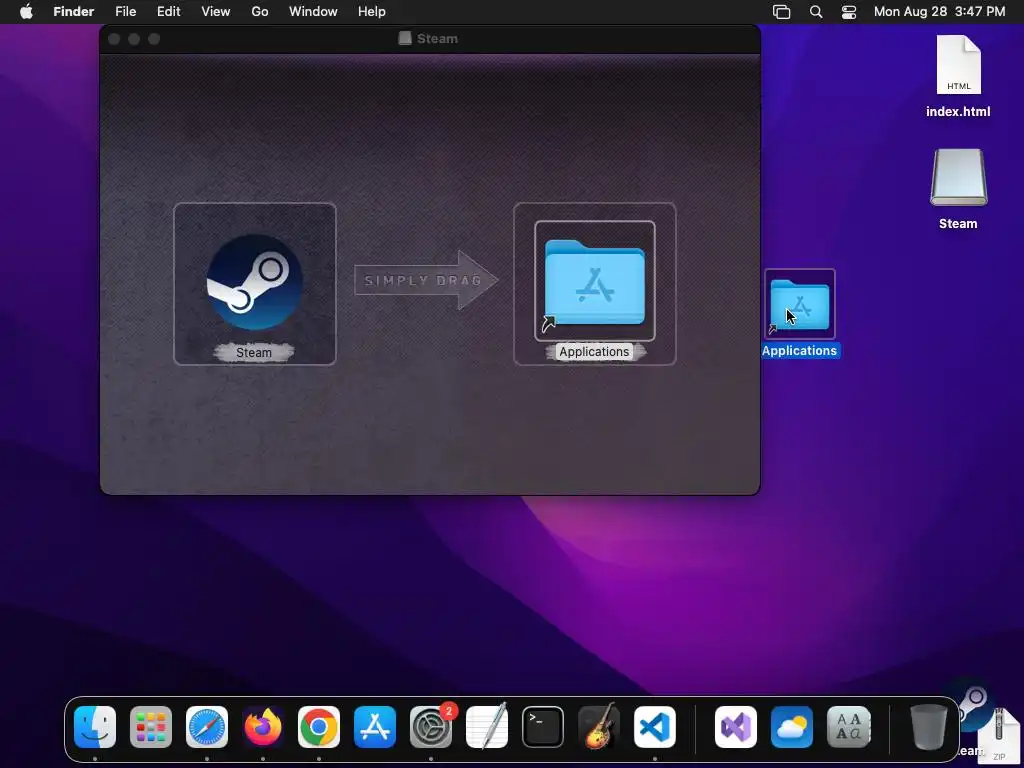Image resolution: width=1024 pixels, height=768 pixels.
Task: Launch Safari from the Dock
Action: tap(207, 727)
